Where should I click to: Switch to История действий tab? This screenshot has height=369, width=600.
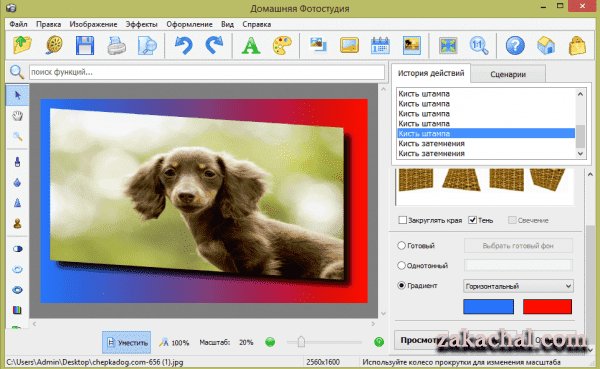coord(431,73)
